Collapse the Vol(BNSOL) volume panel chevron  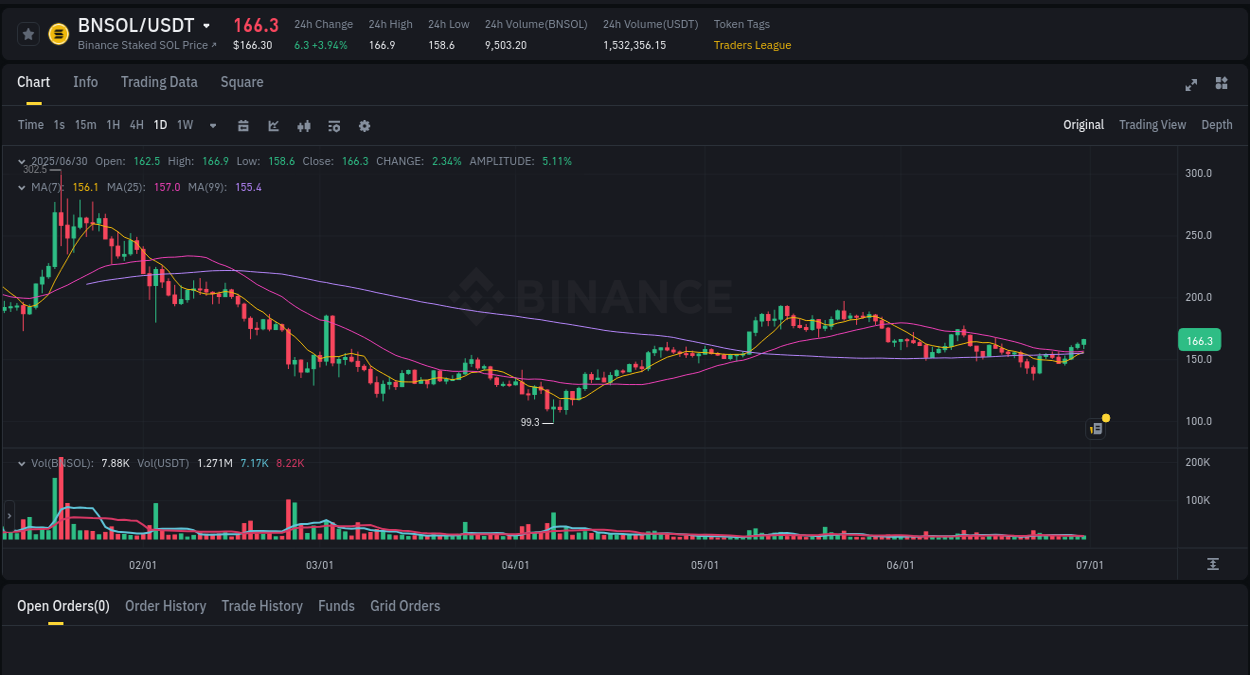click(x=22, y=462)
